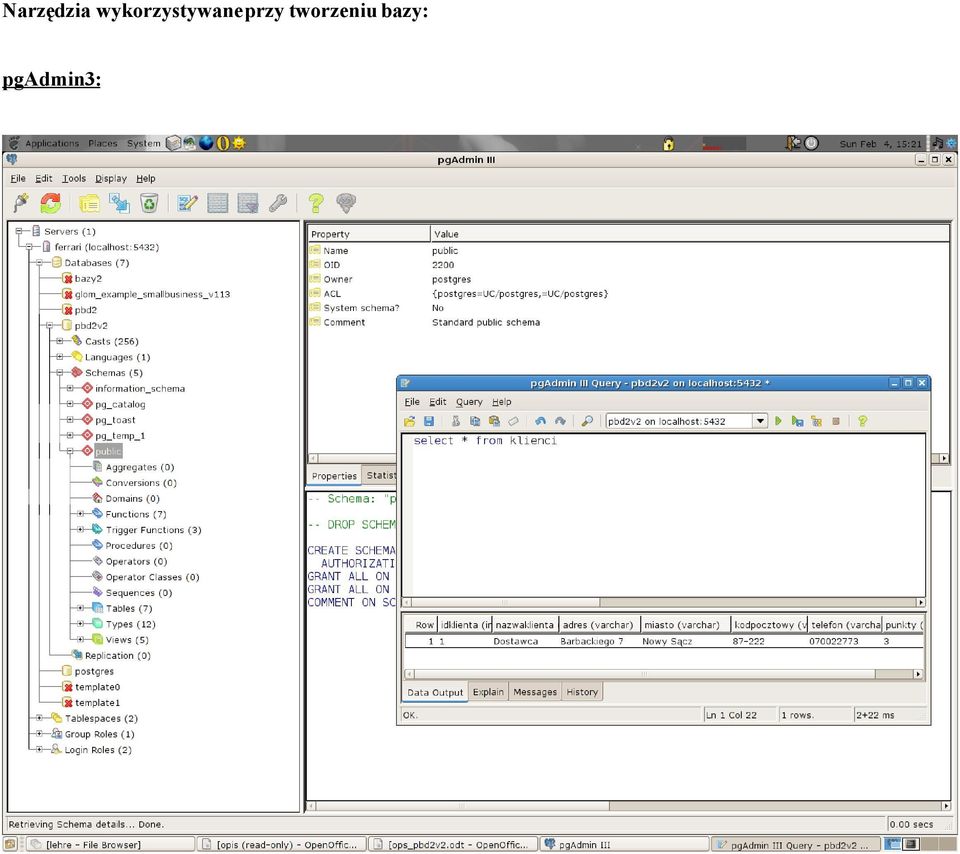Viewport: 960px width, 854px height.
Task: Expand the Casts (256) node
Action: [x=59, y=341]
